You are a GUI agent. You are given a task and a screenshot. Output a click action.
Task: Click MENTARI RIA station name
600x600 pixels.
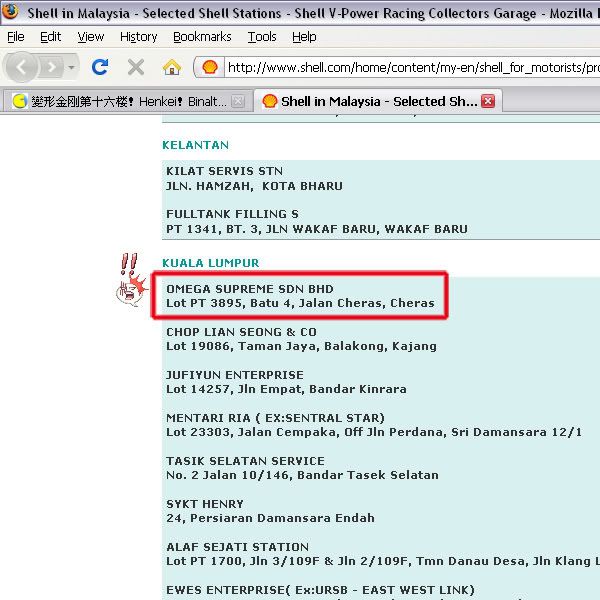[276, 418]
